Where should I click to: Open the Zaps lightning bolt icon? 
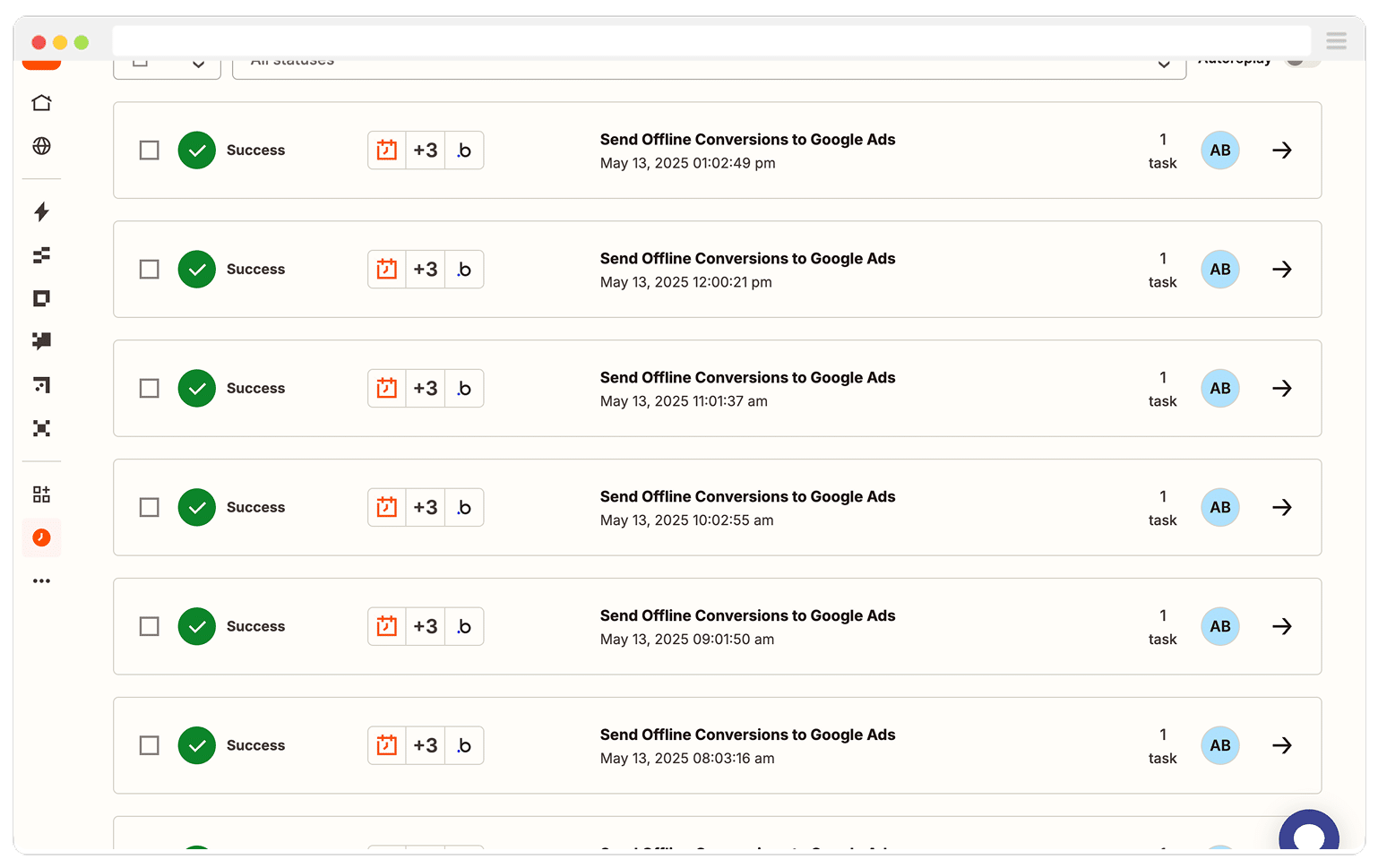coord(41,211)
